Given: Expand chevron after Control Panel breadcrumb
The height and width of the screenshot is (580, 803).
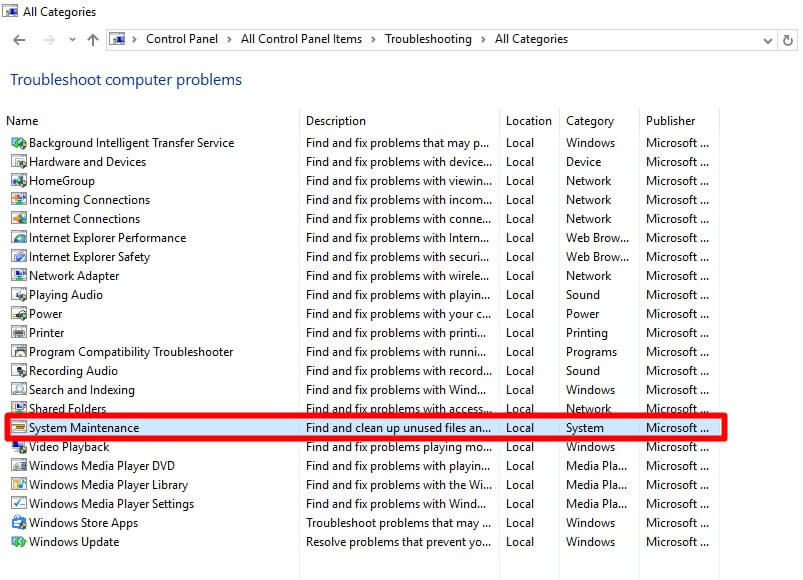Looking at the screenshot, I should click(x=230, y=39).
